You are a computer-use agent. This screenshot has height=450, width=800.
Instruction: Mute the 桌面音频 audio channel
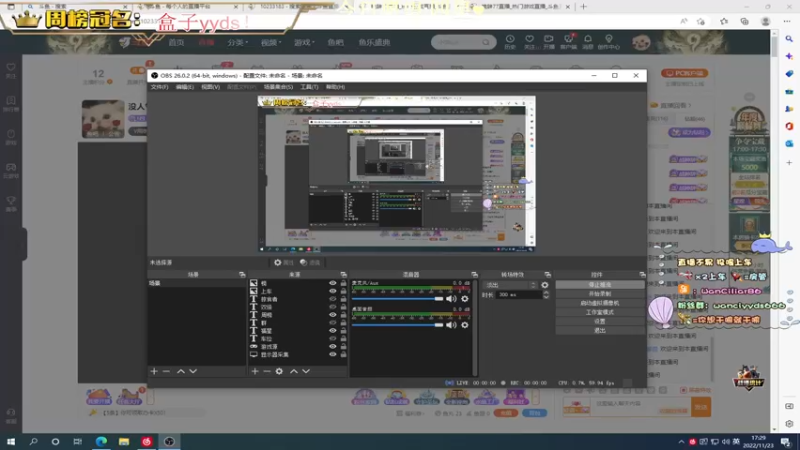(452, 325)
